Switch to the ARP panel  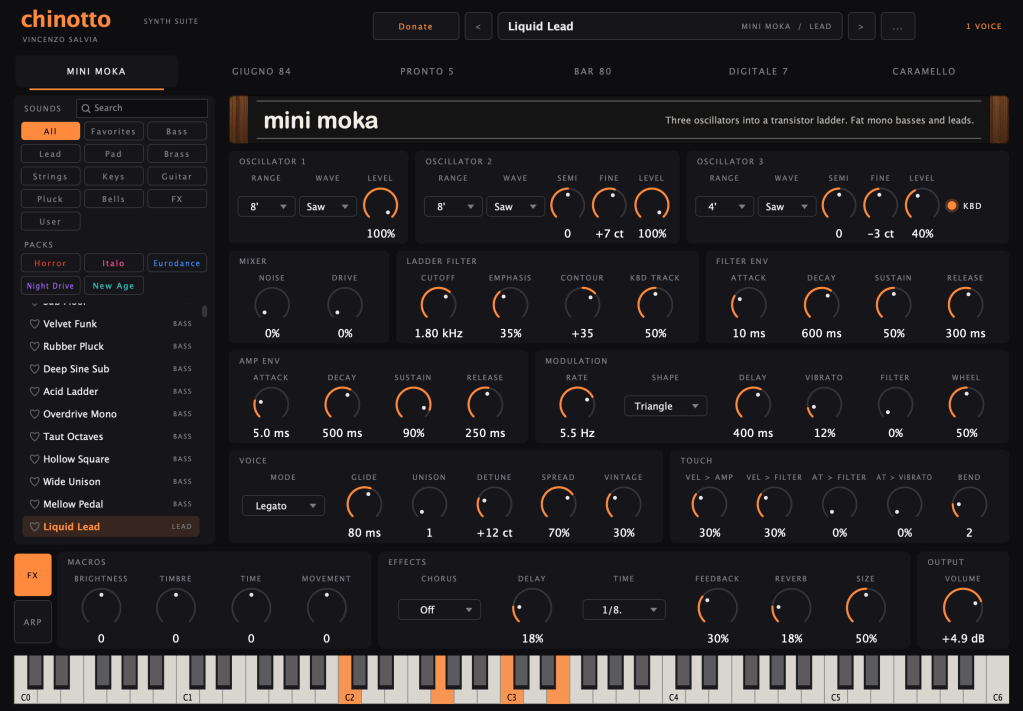[x=33, y=622]
